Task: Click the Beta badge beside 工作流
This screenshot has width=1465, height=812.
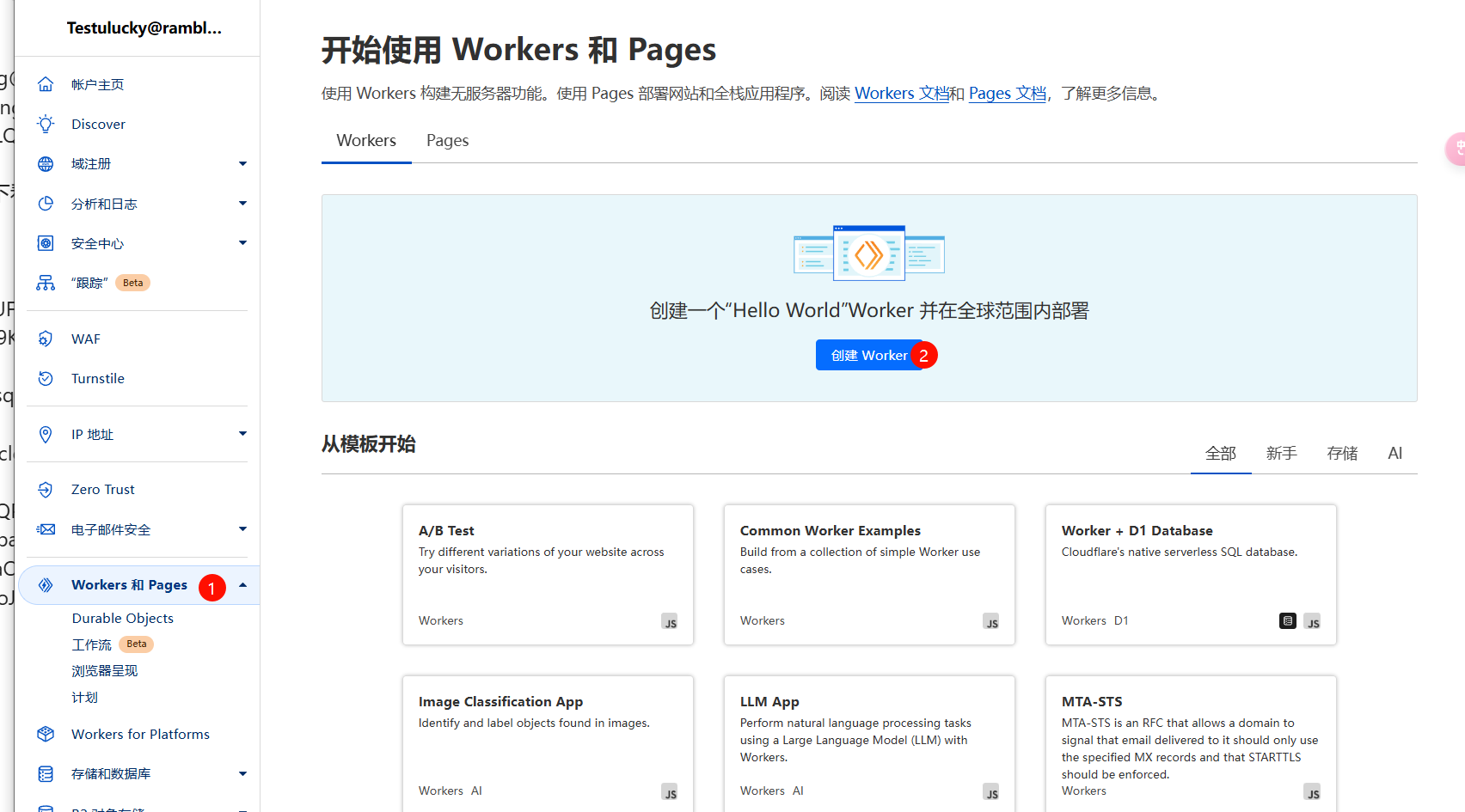Action: [x=137, y=644]
